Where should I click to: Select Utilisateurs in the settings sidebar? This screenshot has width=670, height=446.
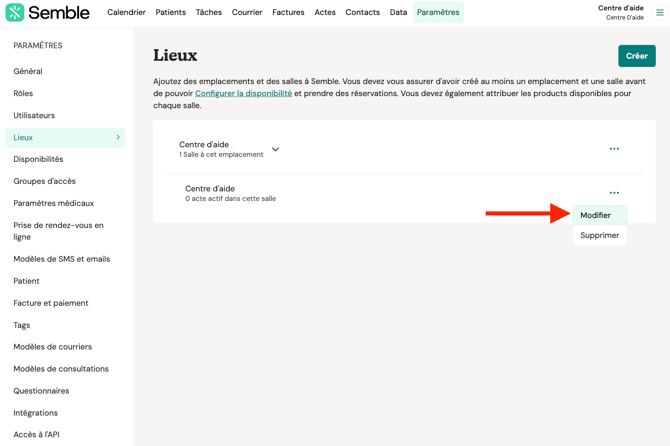[34, 115]
